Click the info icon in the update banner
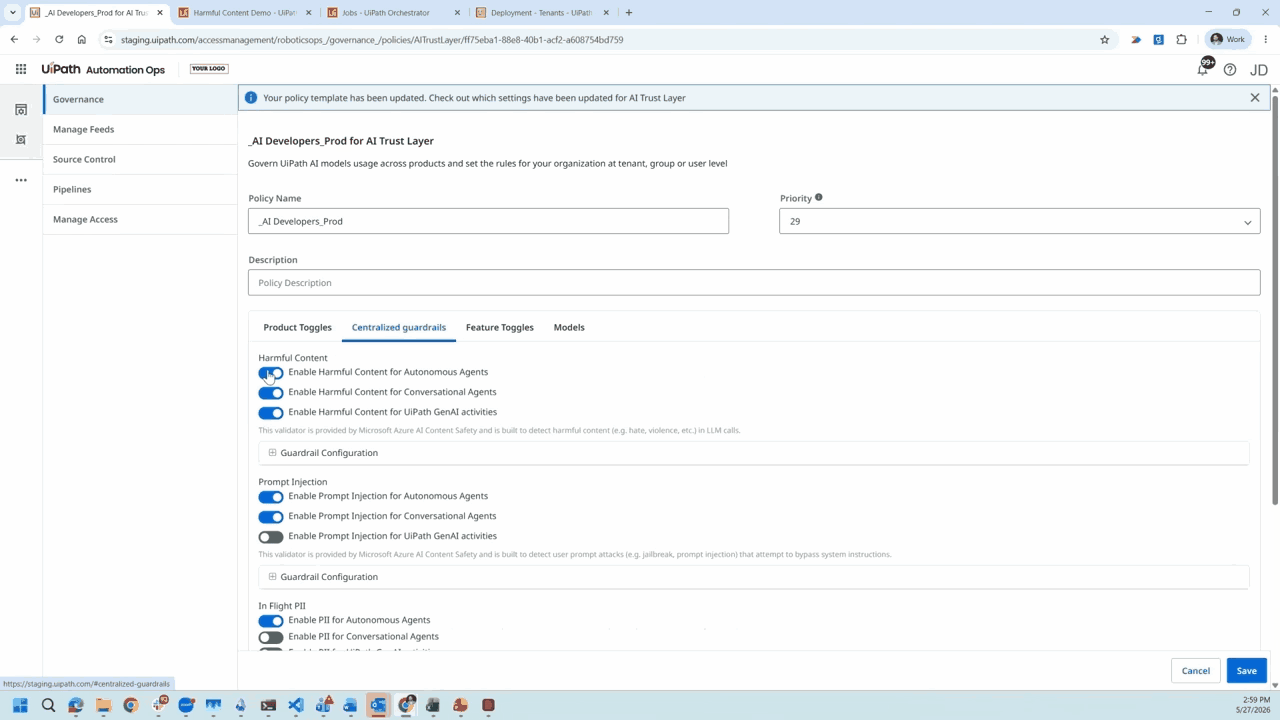Screen dimensions: 1280x720 tap(251, 98)
